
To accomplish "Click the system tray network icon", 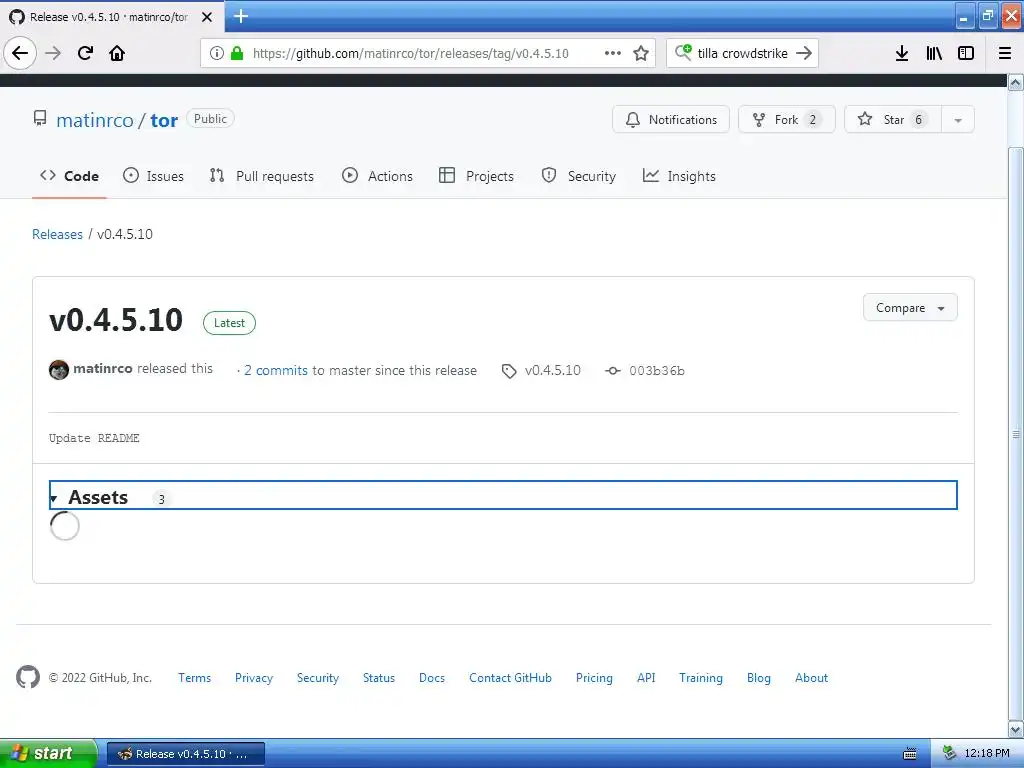I will 950,754.
